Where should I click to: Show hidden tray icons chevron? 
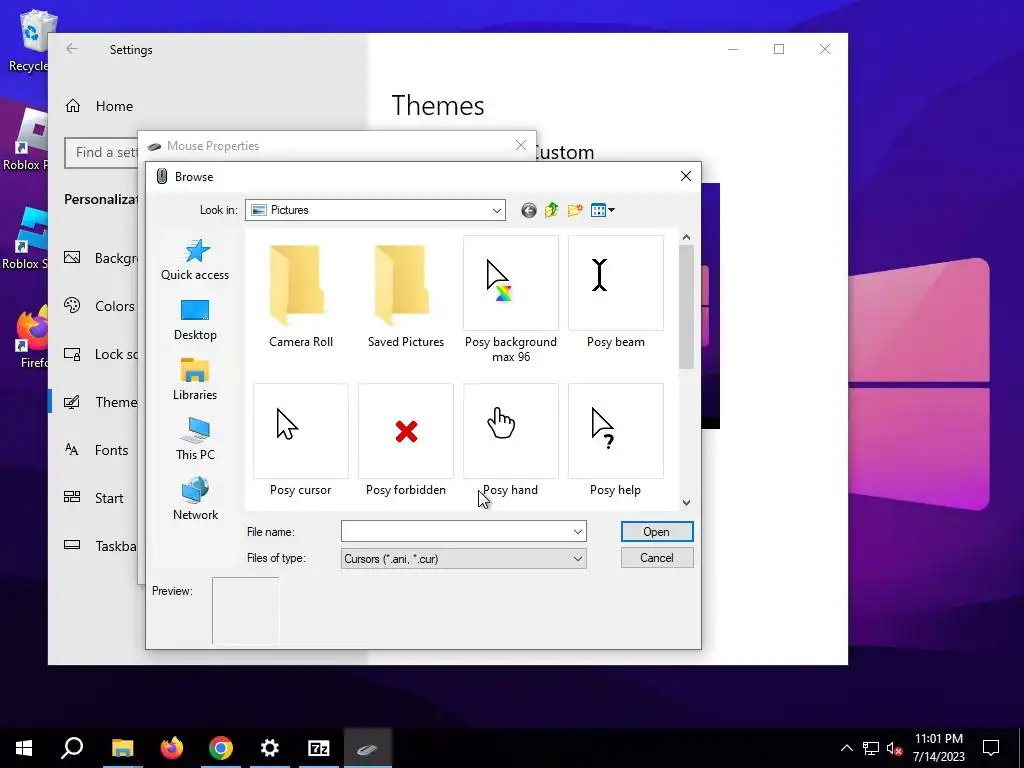846,748
